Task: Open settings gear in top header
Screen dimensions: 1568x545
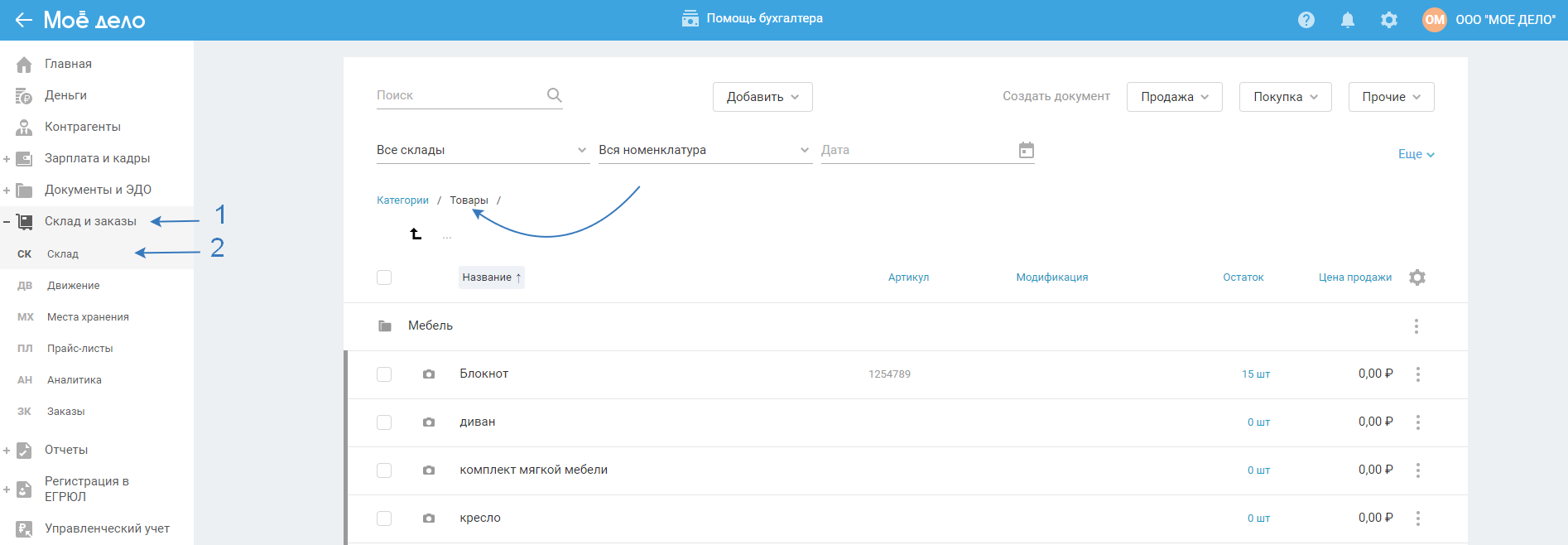Action: 1388,20
